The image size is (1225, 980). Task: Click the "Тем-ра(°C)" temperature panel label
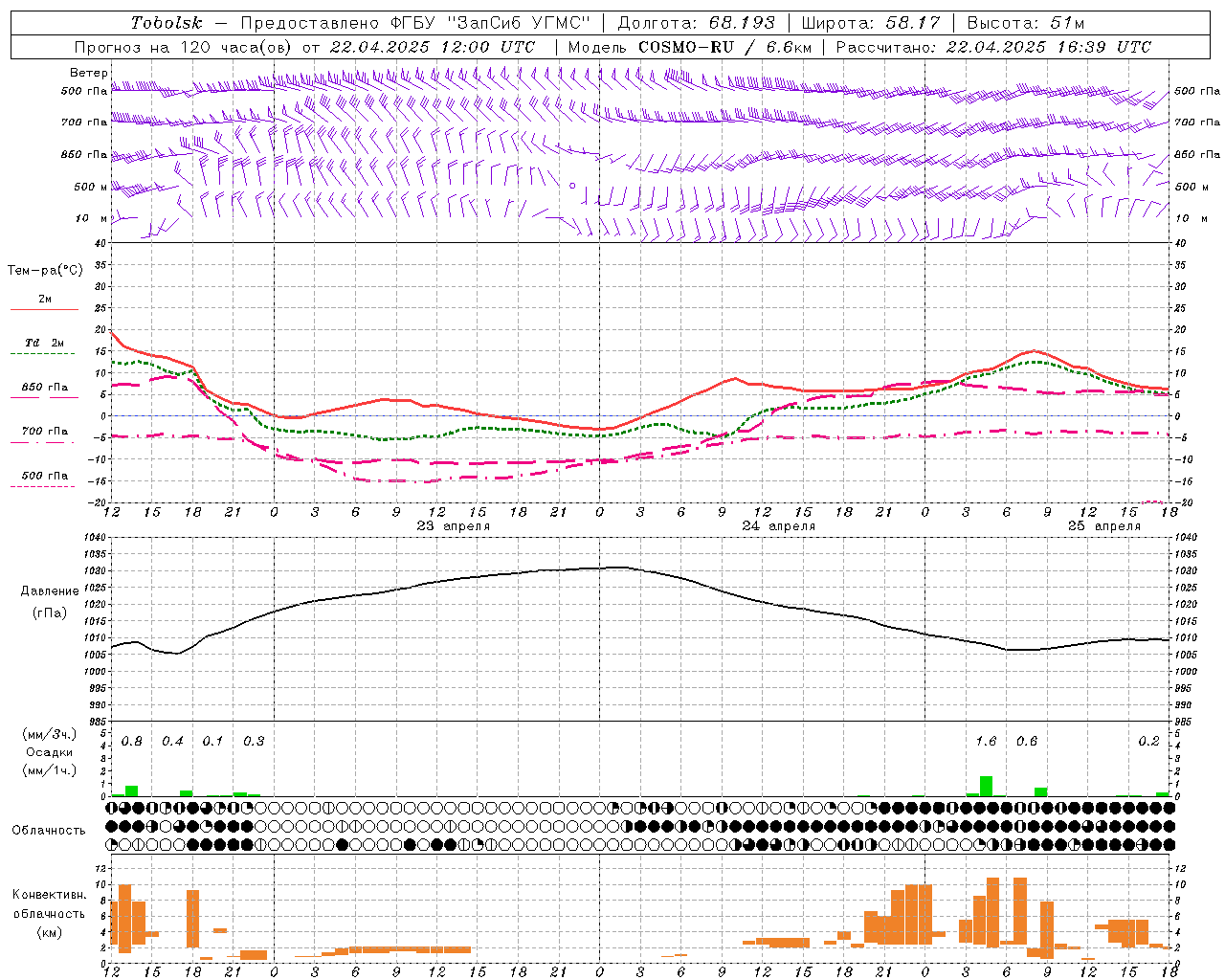tap(45, 271)
